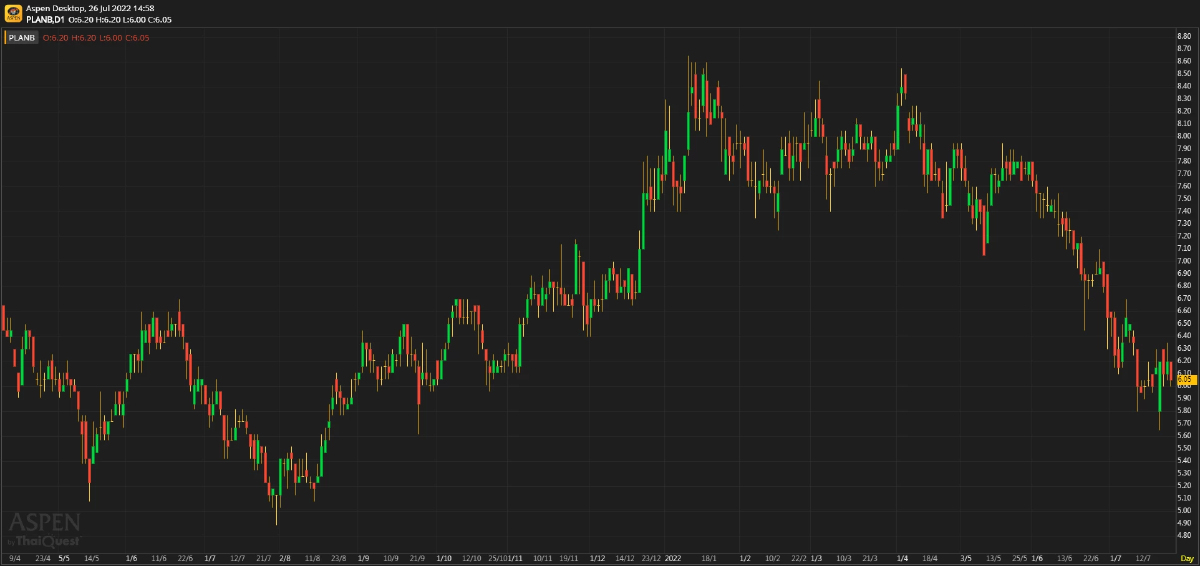
Task: Click the Aspen Desktop date and time header text
Action: [88, 8]
